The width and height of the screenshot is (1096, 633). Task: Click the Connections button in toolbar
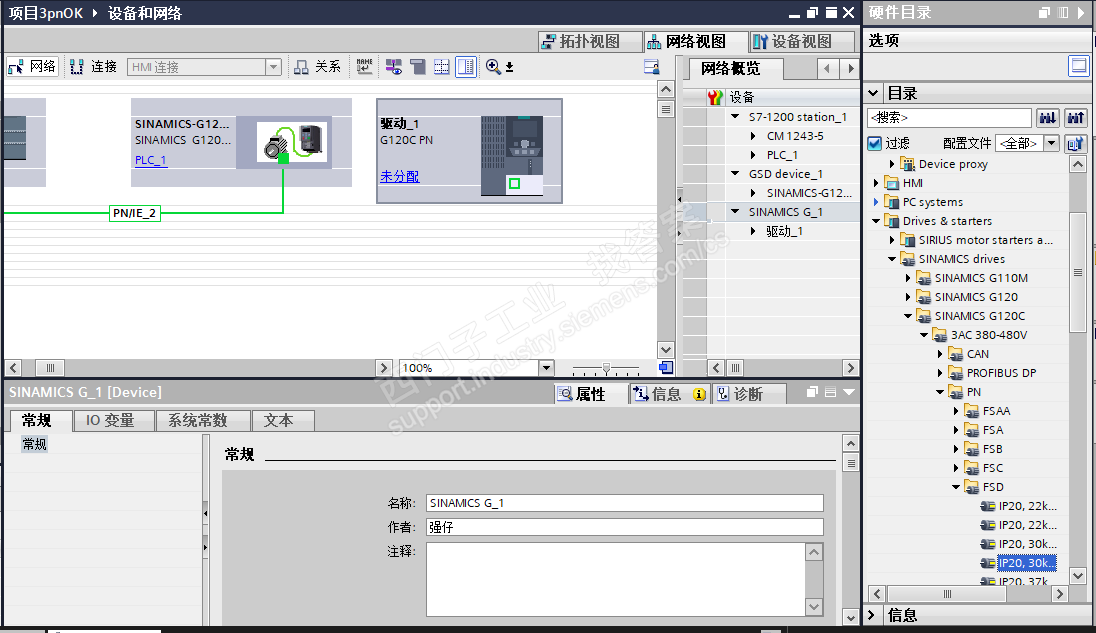[94, 66]
